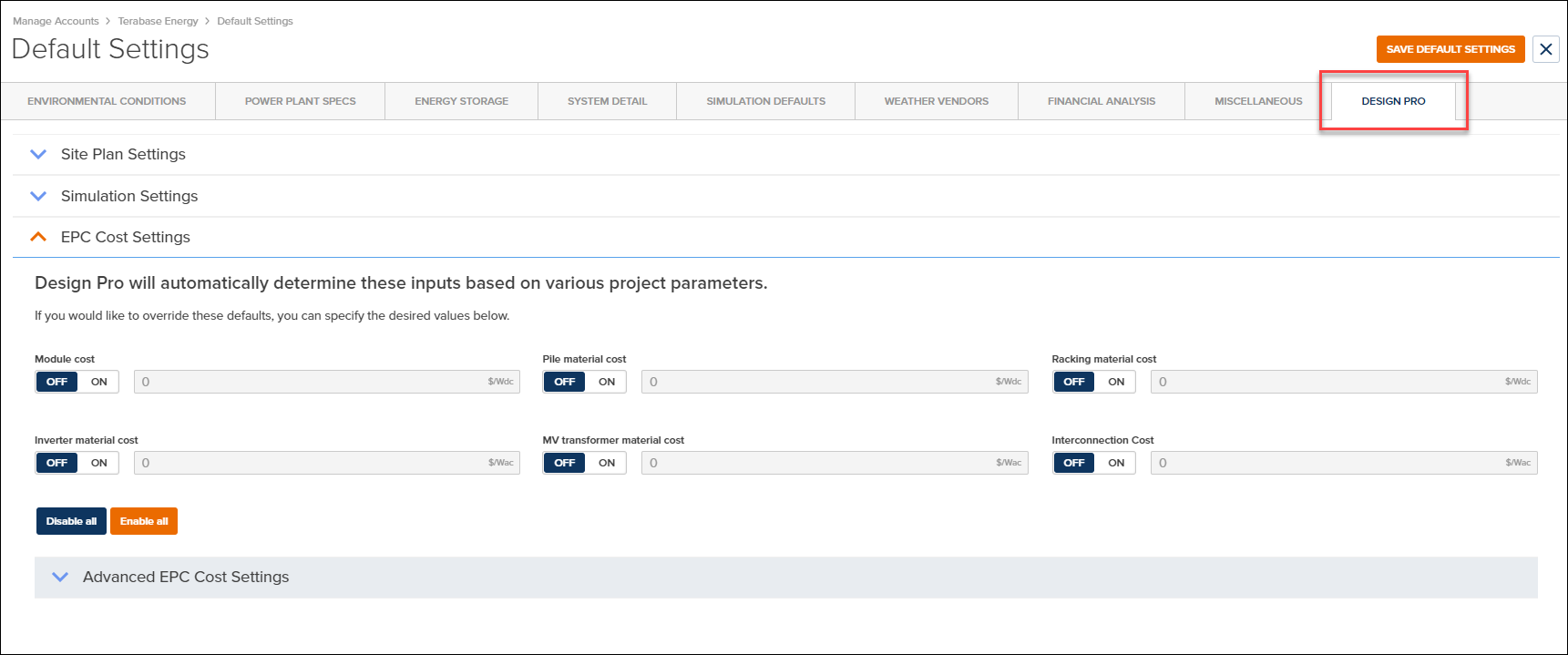Viewport: 1568px width, 655px height.
Task: Click OFF for Interconnection Cost
Action: [1073, 463]
